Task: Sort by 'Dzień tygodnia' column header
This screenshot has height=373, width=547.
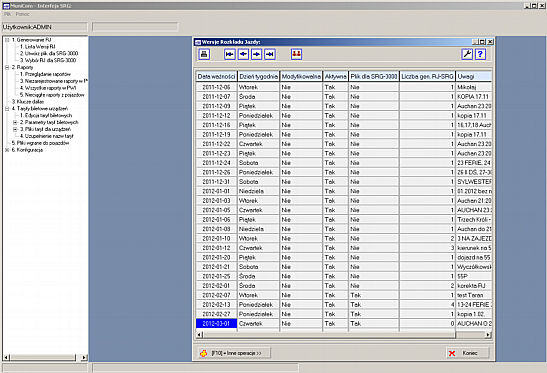Action: tap(258, 76)
